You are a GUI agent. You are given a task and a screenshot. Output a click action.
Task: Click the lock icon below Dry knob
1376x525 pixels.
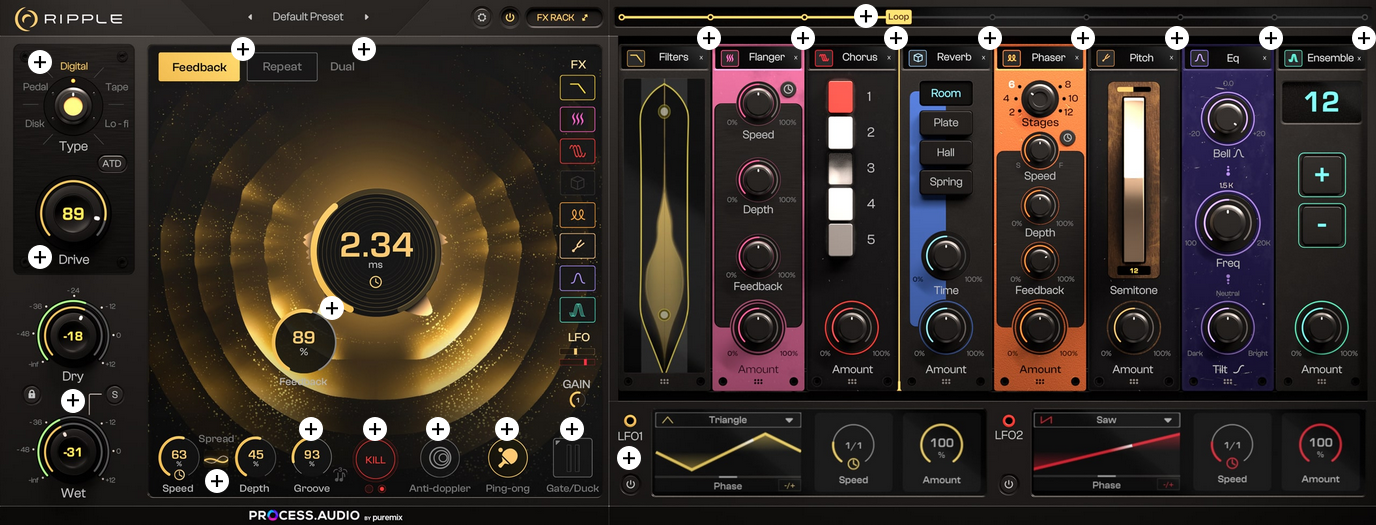tap(30, 394)
